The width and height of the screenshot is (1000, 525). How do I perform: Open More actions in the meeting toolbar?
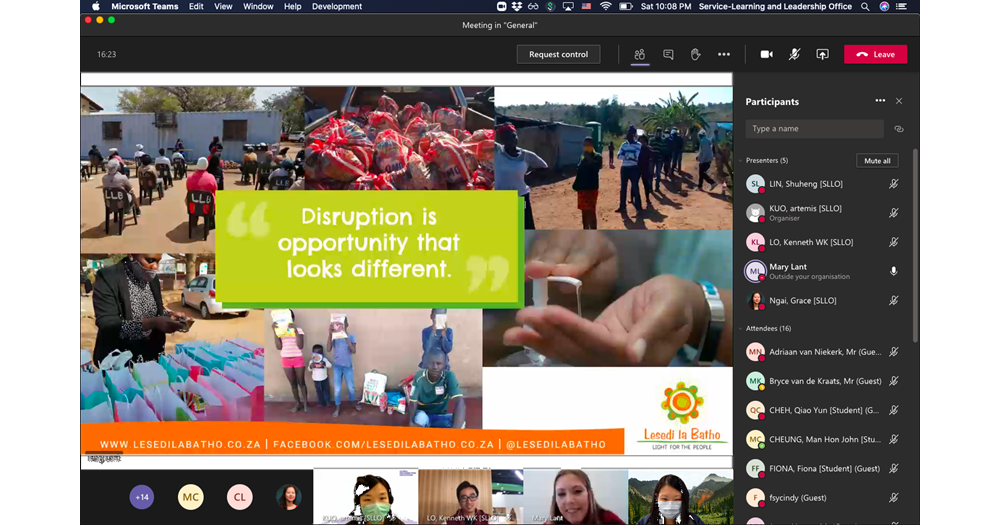coord(724,54)
